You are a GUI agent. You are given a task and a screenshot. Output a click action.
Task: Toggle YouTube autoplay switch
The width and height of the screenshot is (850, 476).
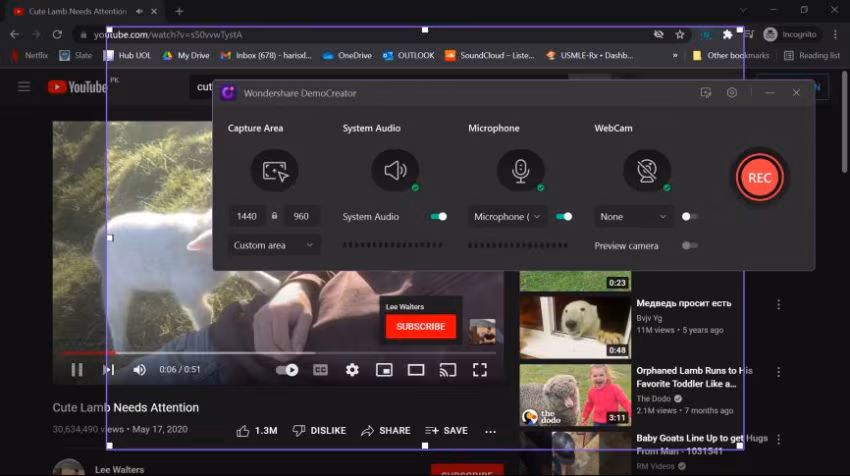point(287,370)
